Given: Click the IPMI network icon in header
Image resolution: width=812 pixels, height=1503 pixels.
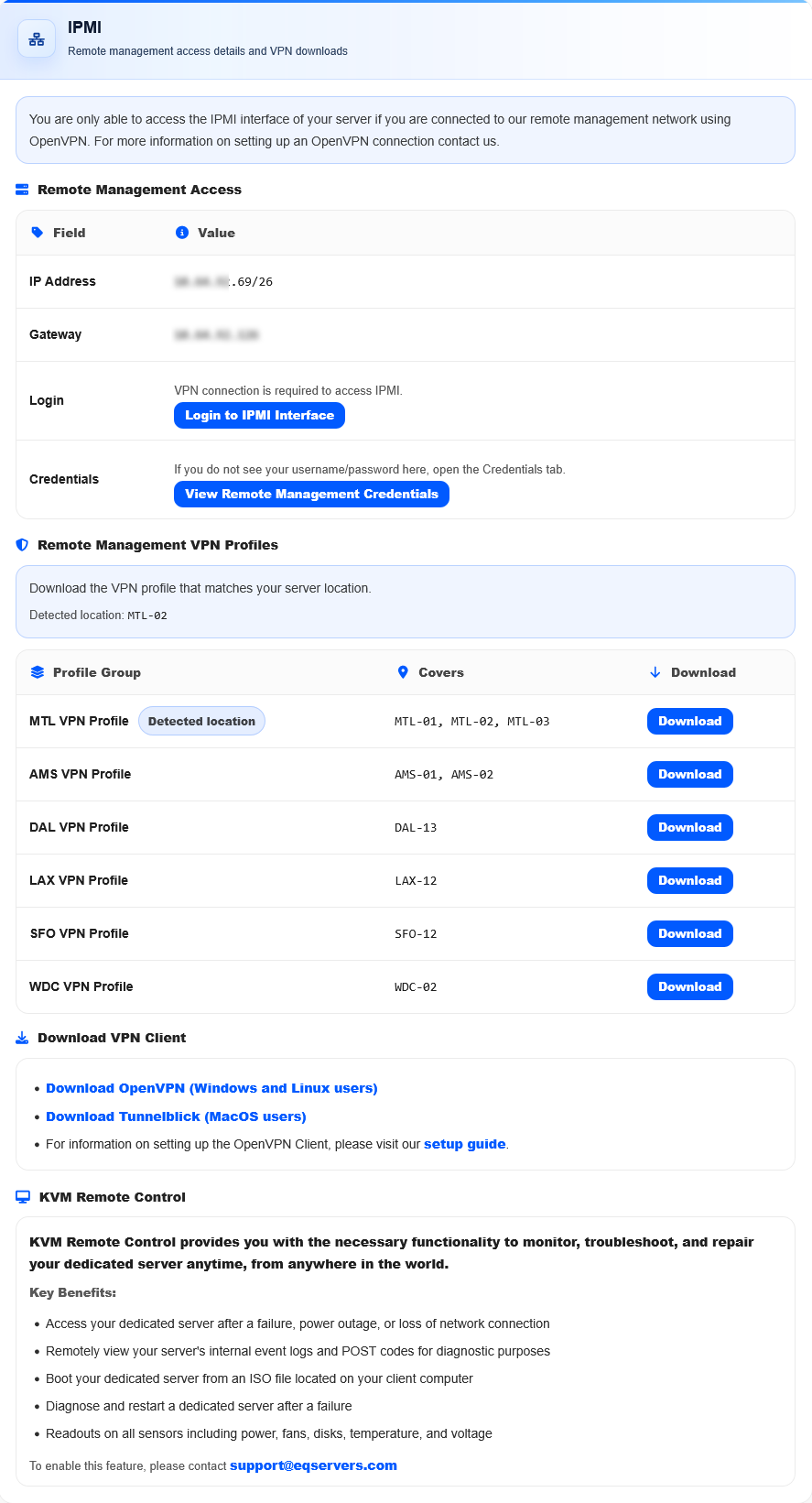Looking at the screenshot, I should coord(37,39).
